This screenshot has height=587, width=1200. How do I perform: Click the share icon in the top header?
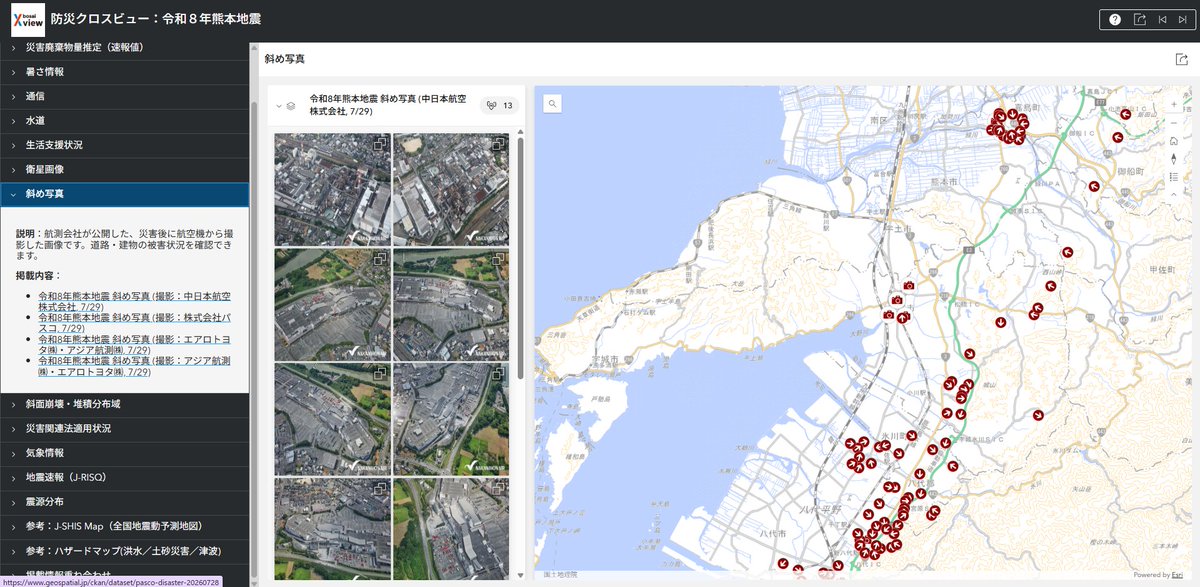pyautogui.click(x=1140, y=19)
